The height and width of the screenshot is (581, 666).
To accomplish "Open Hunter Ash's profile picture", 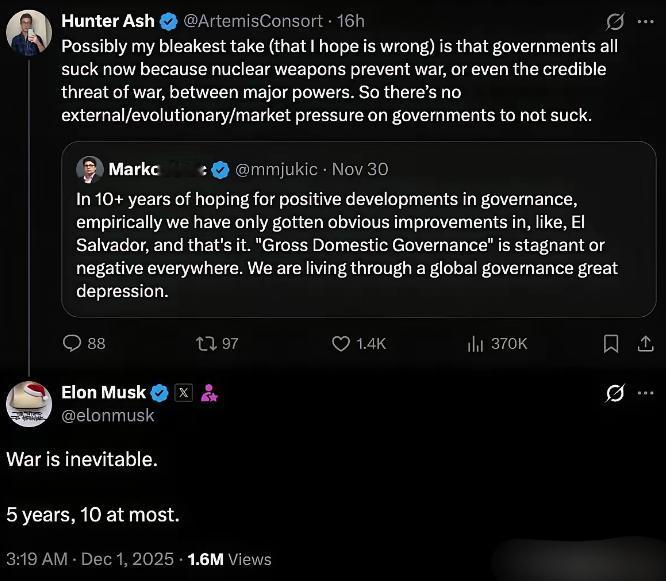I will click(x=29, y=33).
